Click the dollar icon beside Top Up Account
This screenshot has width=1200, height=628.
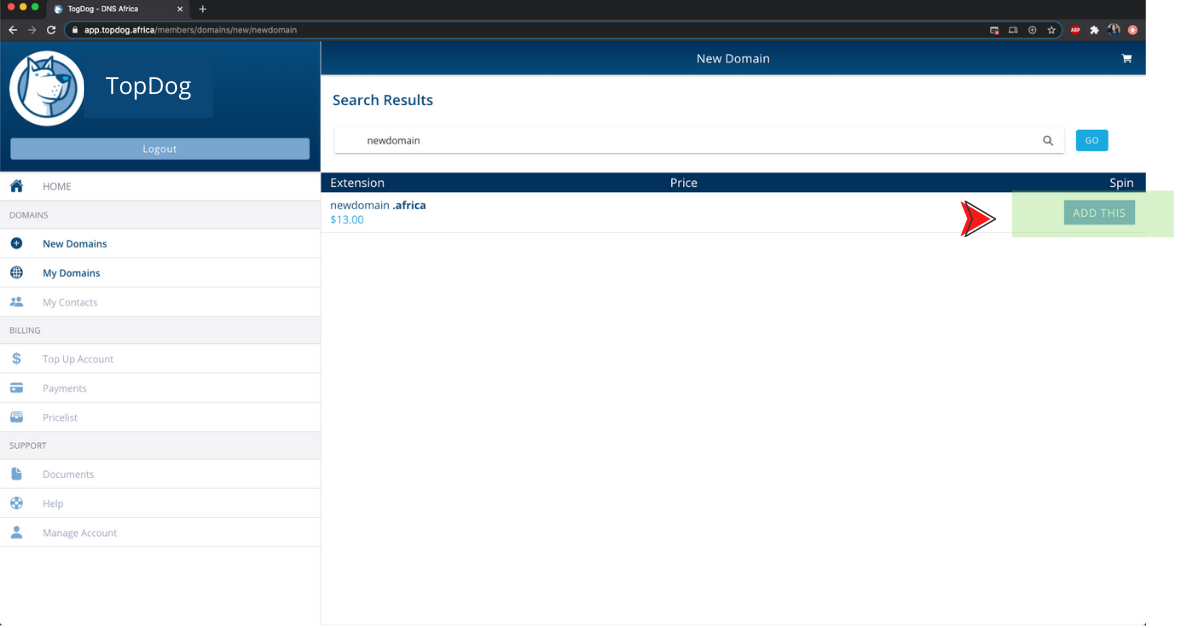pyautogui.click(x=17, y=358)
